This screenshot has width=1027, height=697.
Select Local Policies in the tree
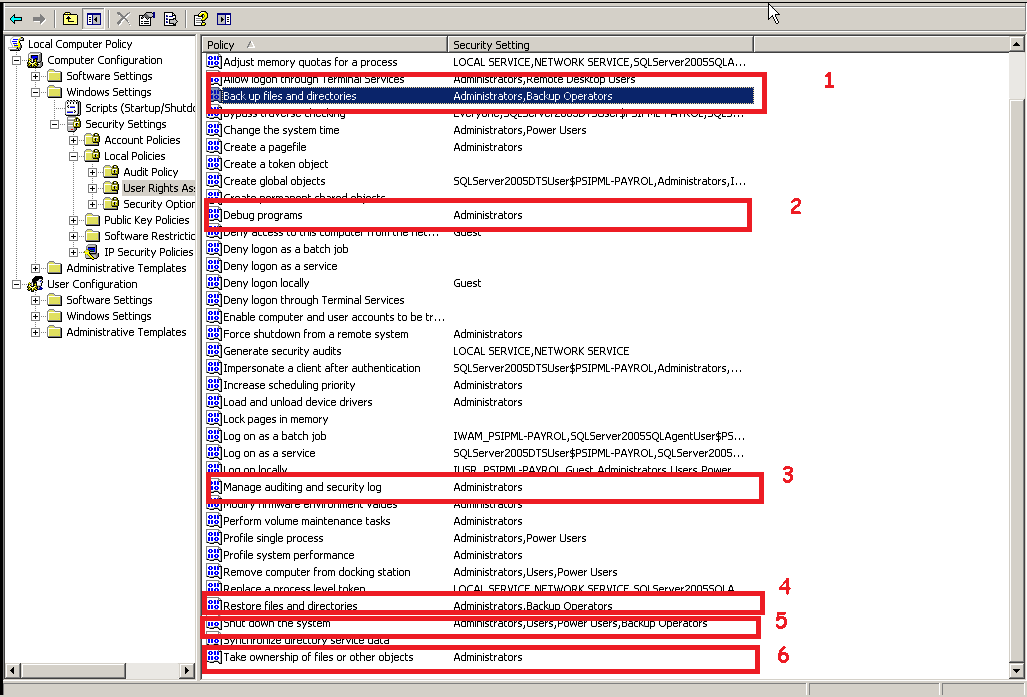[x=134, y=156]
